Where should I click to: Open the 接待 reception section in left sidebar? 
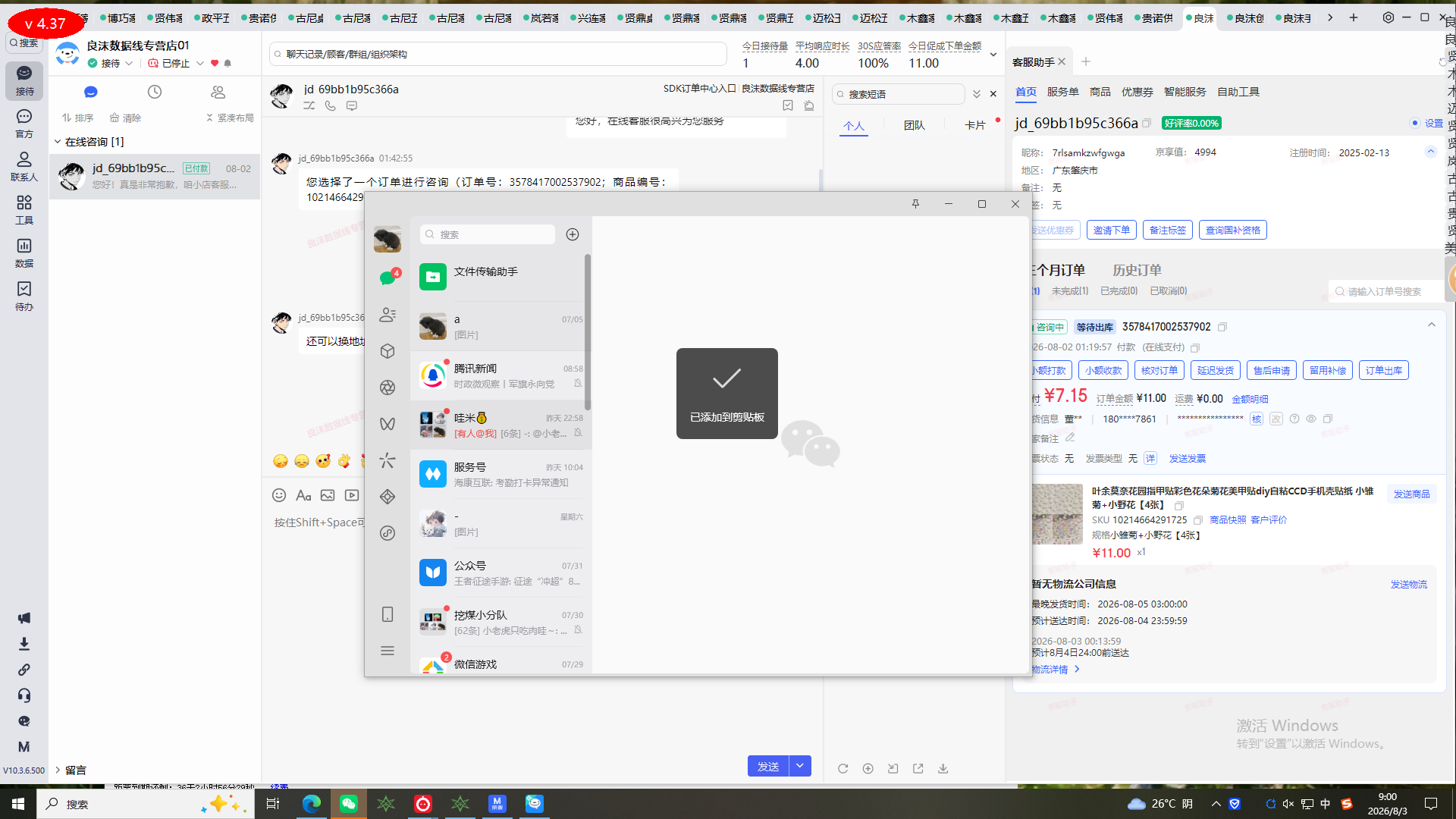click(24, 80)
